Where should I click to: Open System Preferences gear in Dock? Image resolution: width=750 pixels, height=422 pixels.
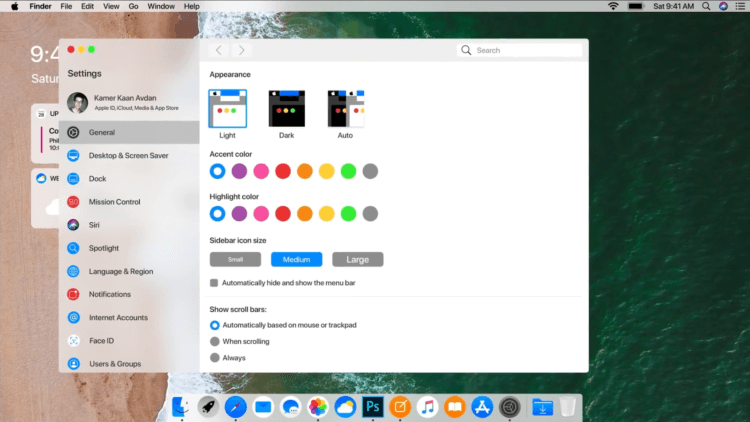(x=509, y=407)
